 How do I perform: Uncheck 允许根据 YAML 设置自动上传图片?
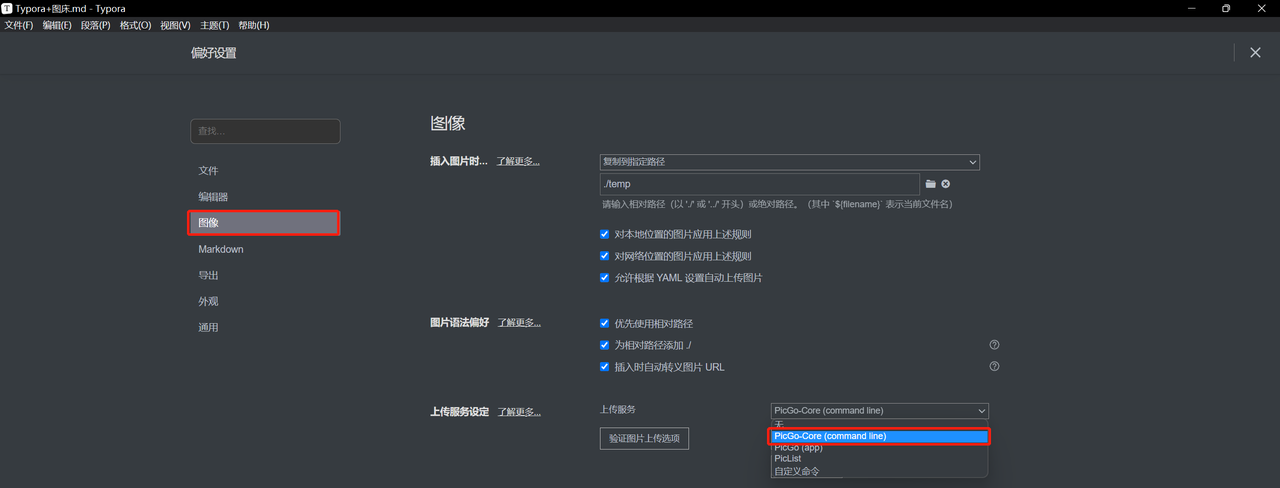tap(604, 278)
